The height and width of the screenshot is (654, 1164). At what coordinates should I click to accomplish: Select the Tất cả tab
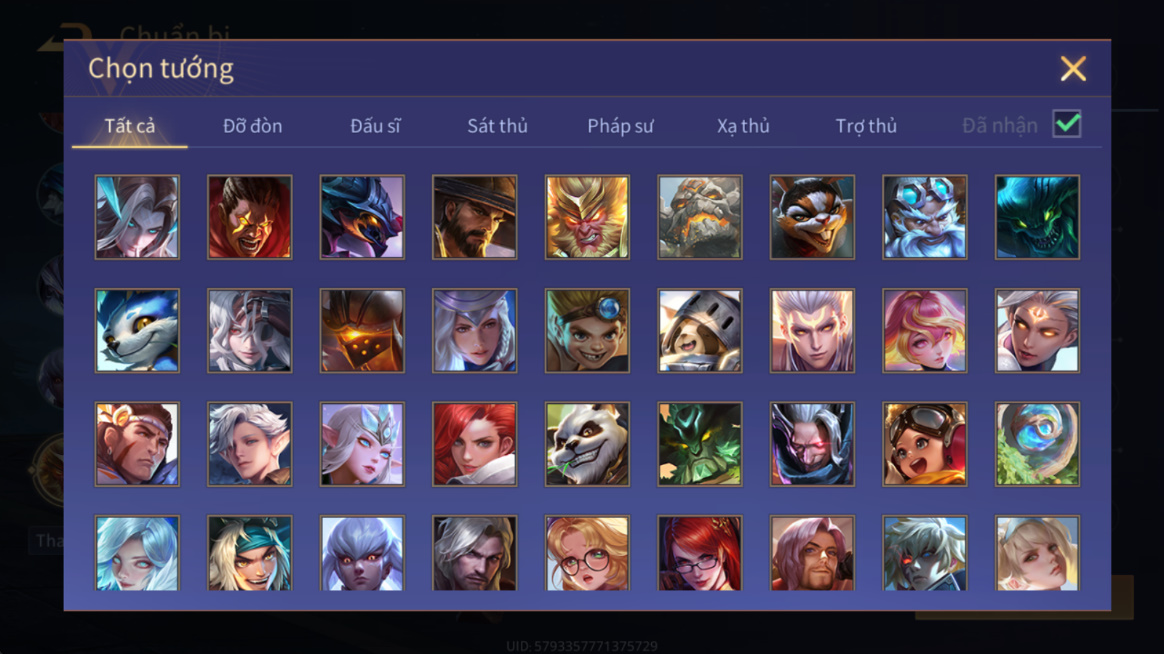click(130, 126)
